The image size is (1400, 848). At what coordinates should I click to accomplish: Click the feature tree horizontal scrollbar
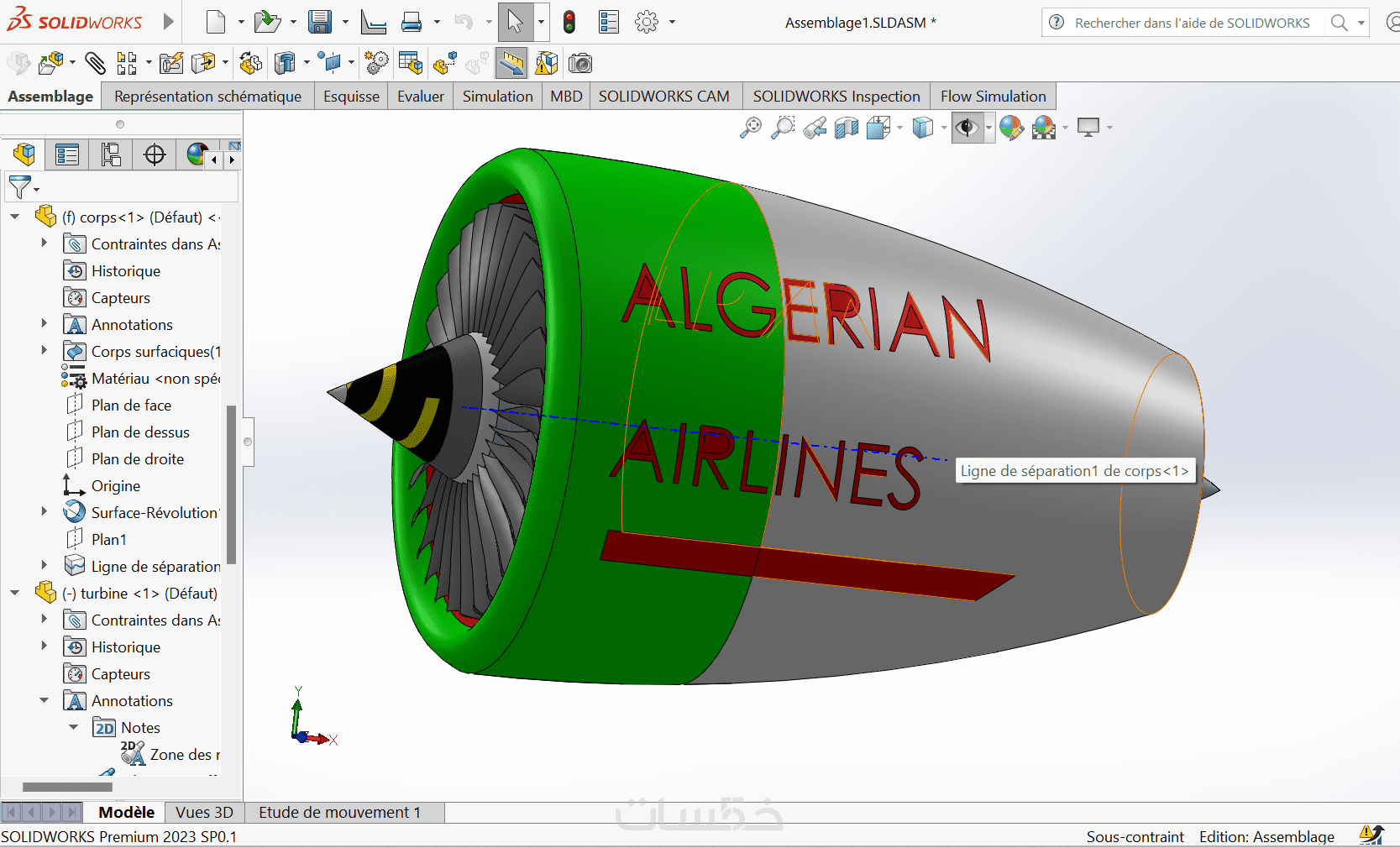[67, 787]
